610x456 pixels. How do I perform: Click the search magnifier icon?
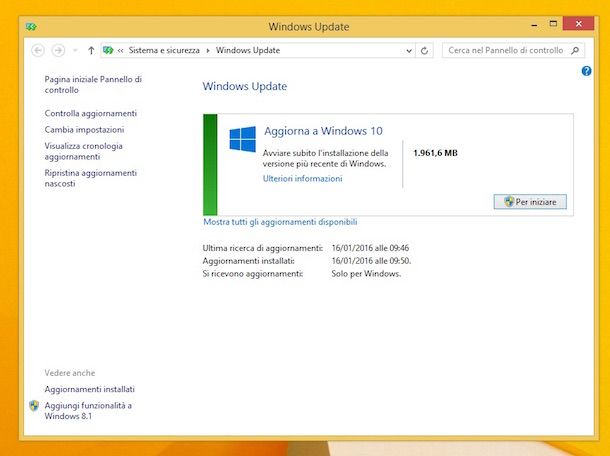click(x=575, y=50)
